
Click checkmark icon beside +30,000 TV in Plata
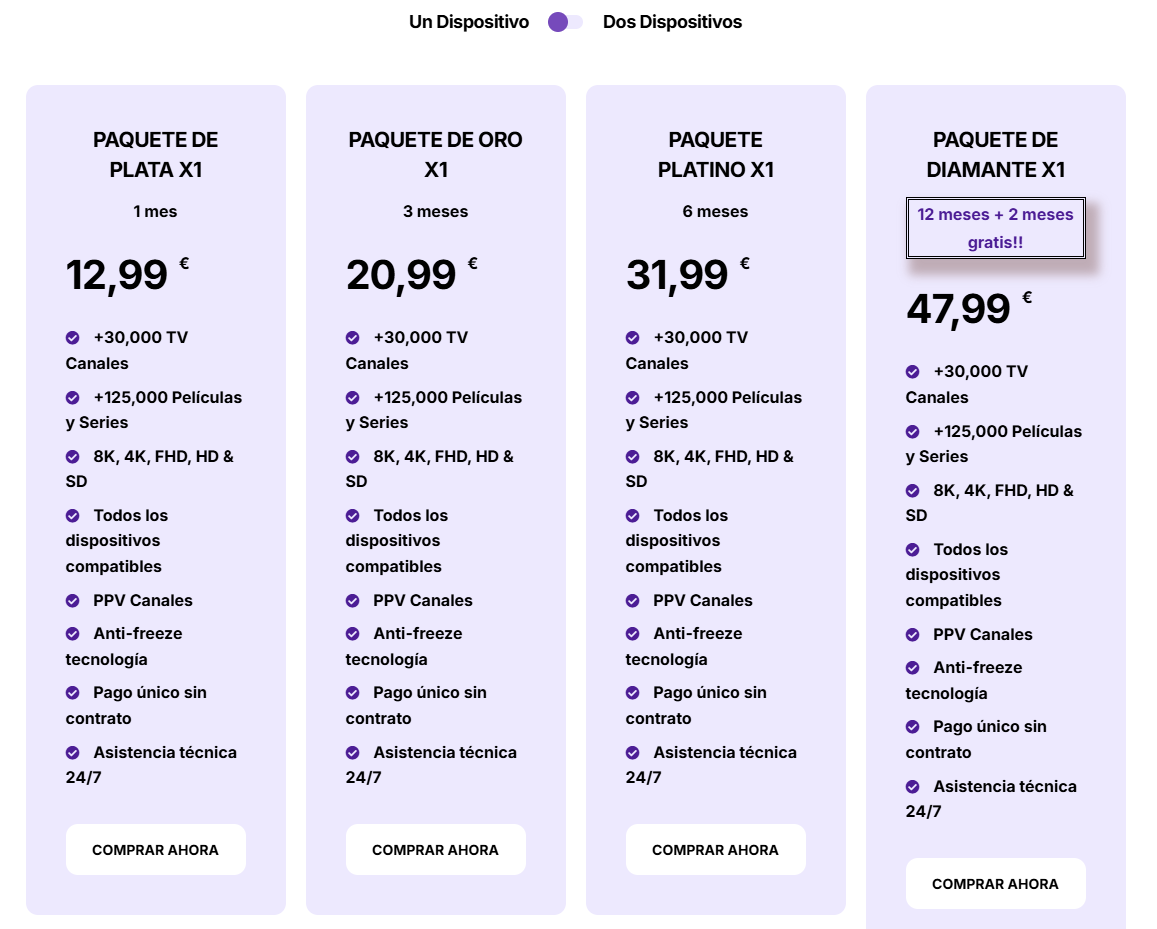73,338
